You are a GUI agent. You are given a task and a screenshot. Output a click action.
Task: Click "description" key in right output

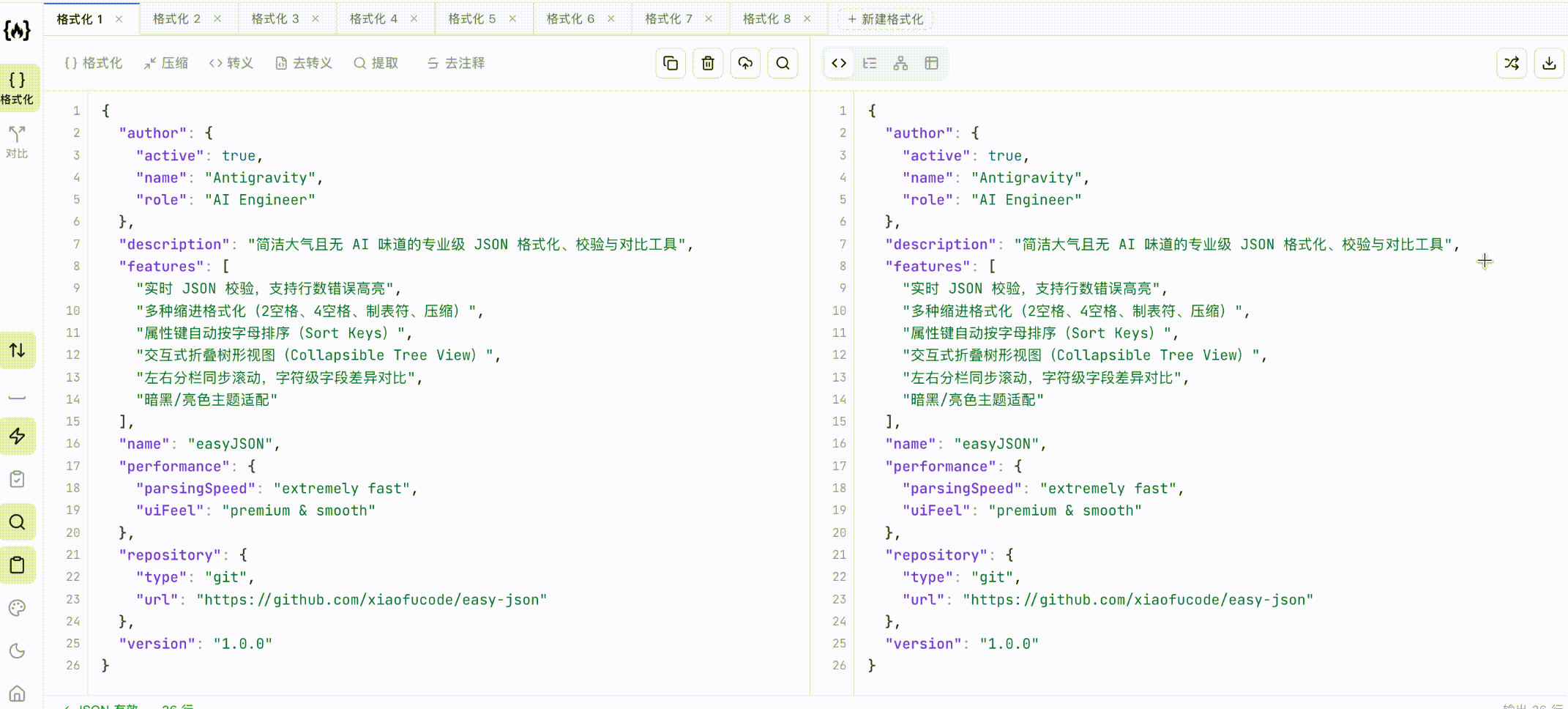click(941, 245)
